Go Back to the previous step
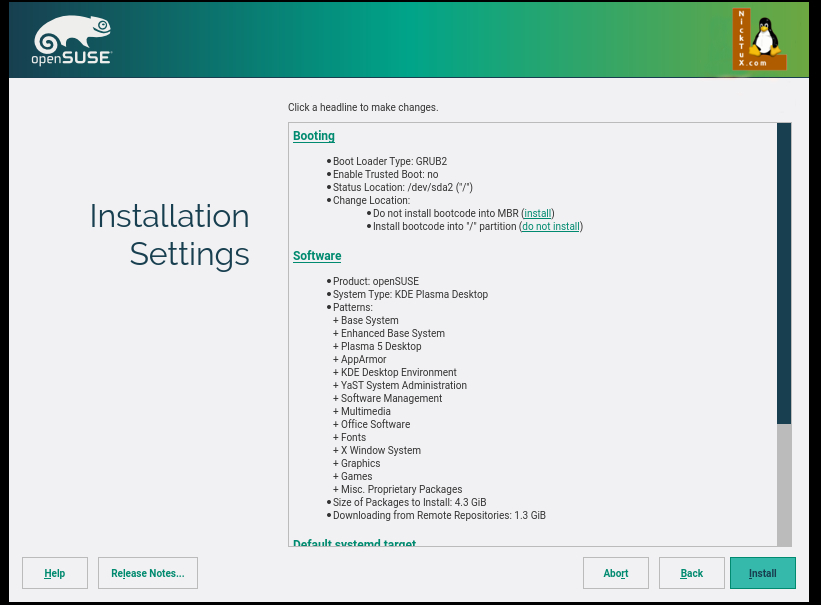Image resolution: width=821 pixels, height=605 pixels. click(x=692, y=573)
